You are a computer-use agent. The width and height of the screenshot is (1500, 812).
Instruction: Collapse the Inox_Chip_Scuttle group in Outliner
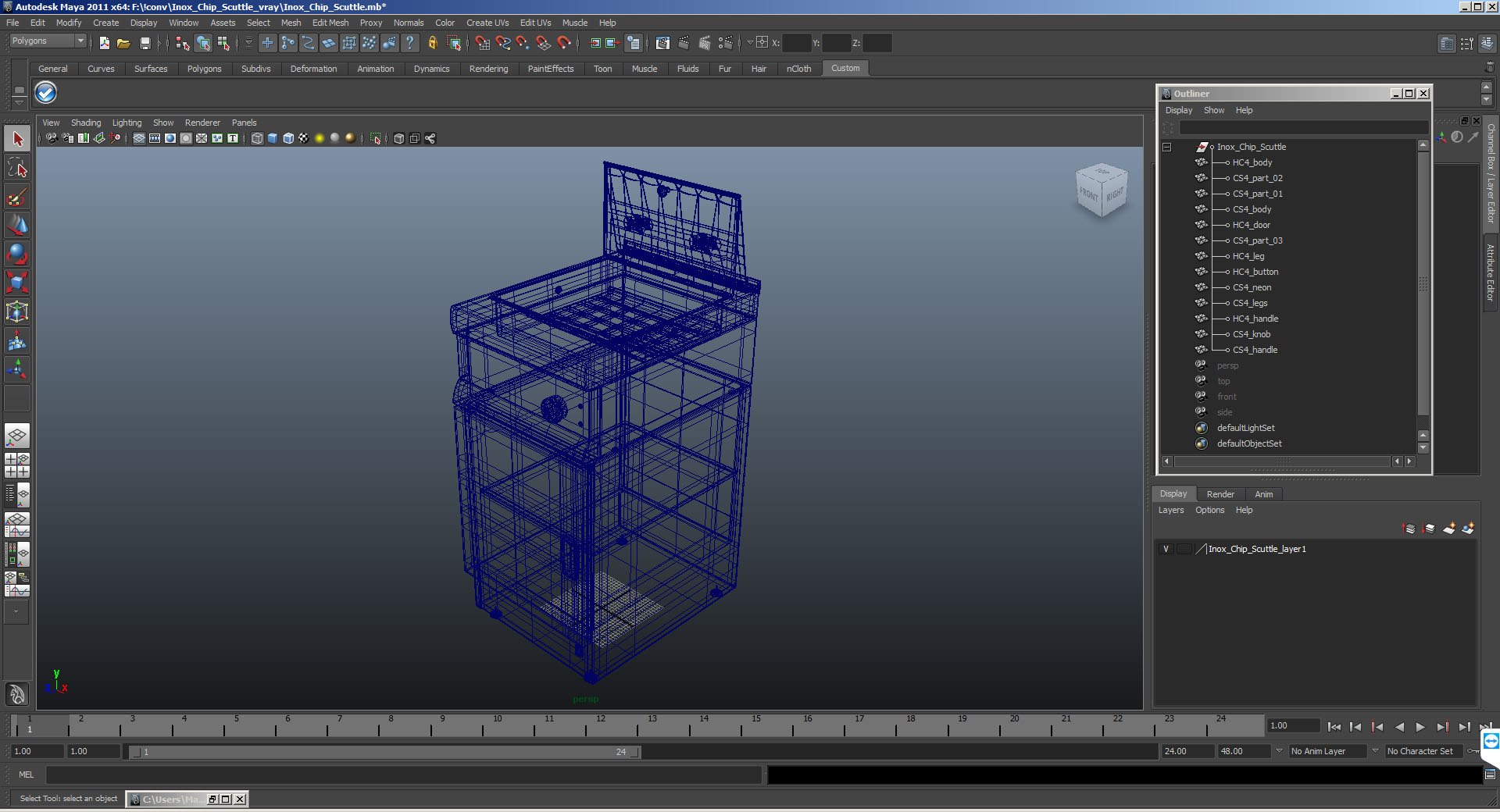1167,147
